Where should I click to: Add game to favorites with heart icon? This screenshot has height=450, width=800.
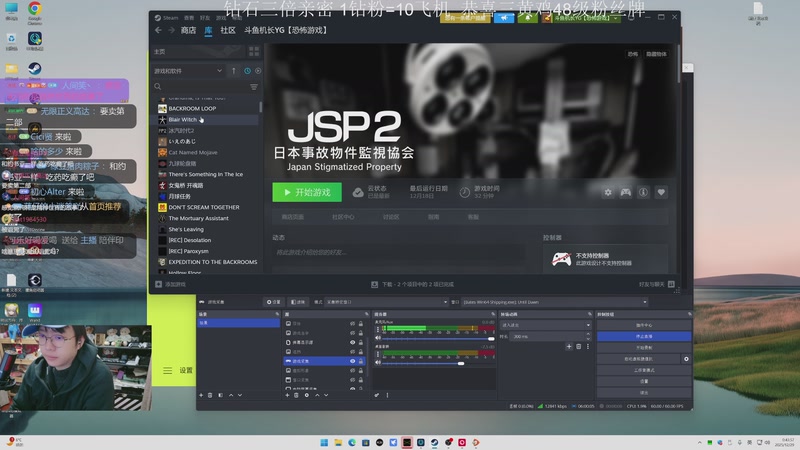point(661,192)
